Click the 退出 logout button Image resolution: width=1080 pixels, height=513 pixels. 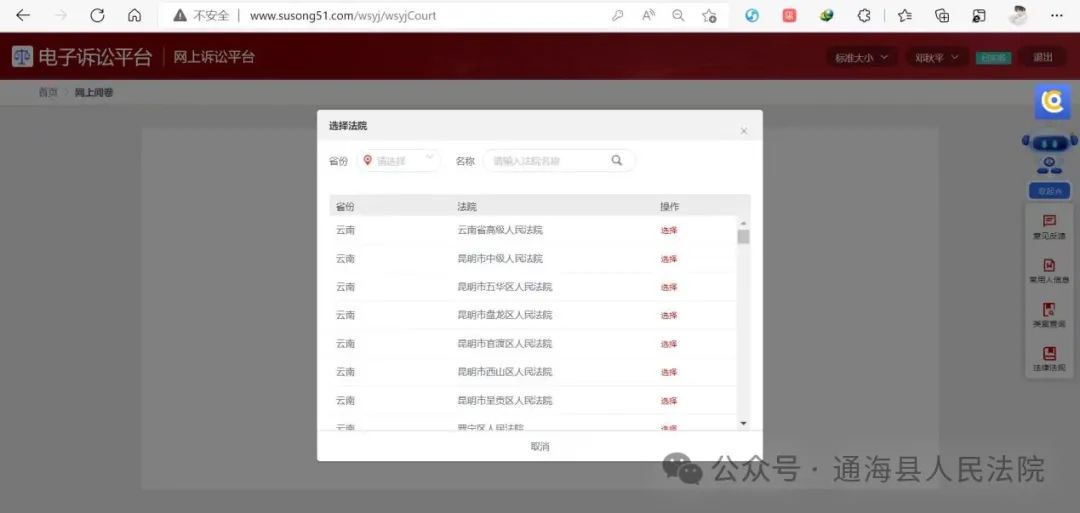click(x=1043, y=58)
